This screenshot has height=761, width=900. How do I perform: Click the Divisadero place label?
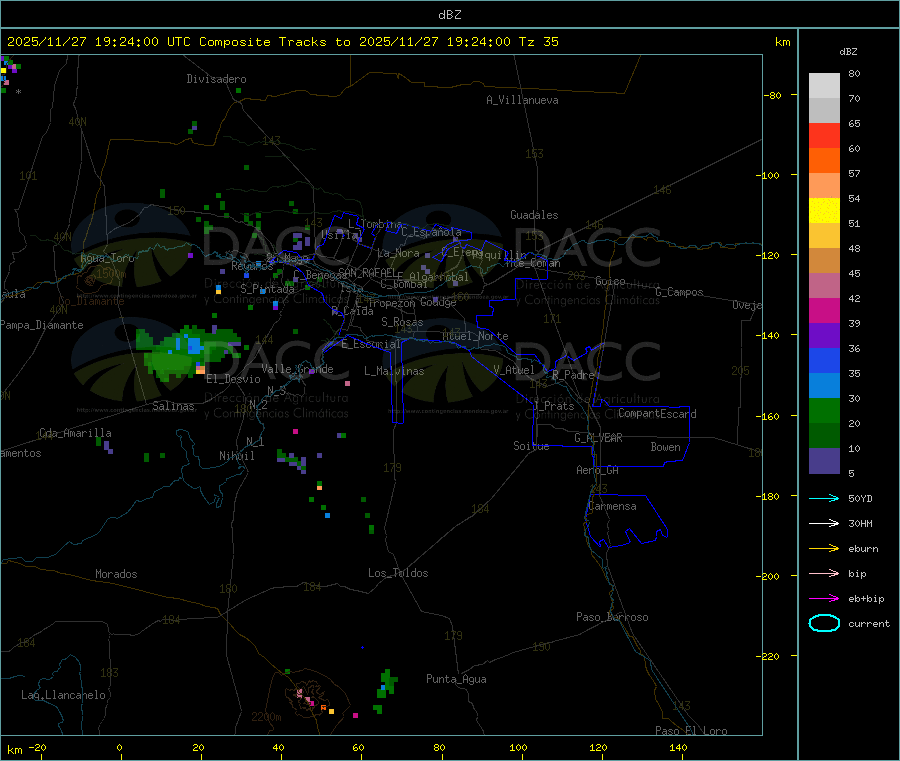tap(216, 79)
